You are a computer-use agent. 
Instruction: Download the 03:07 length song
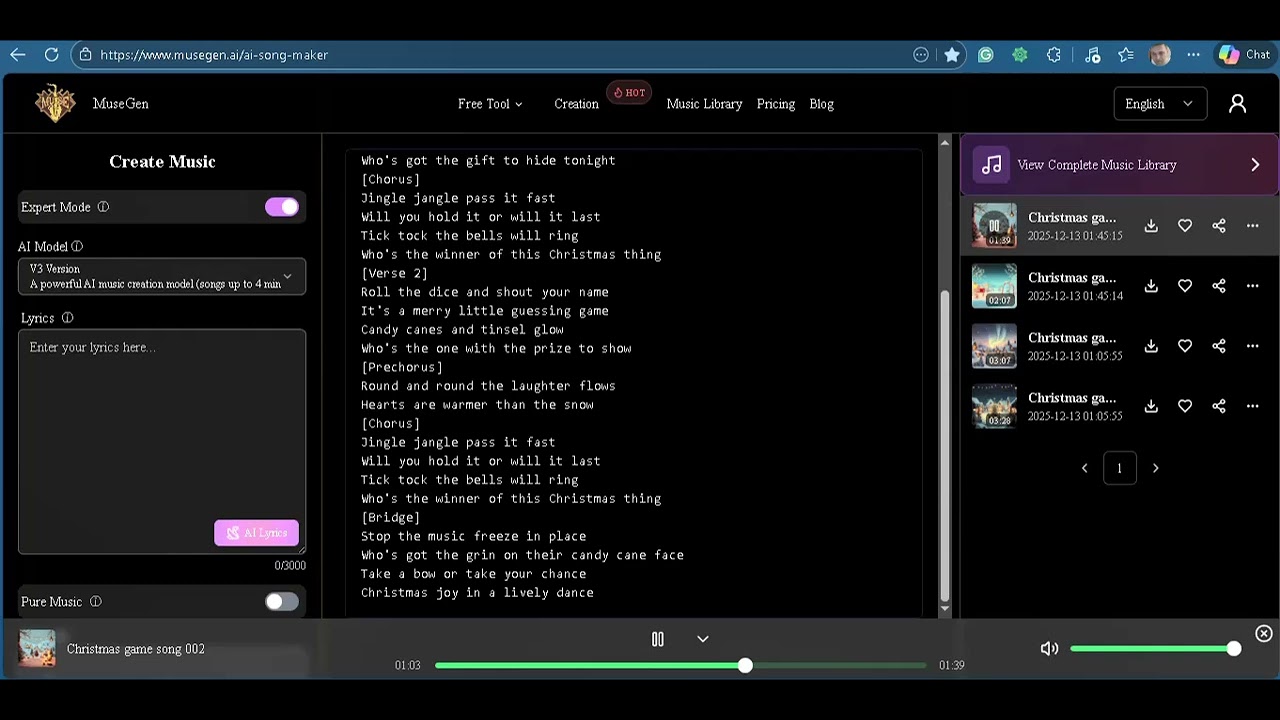pos(1151,346)
